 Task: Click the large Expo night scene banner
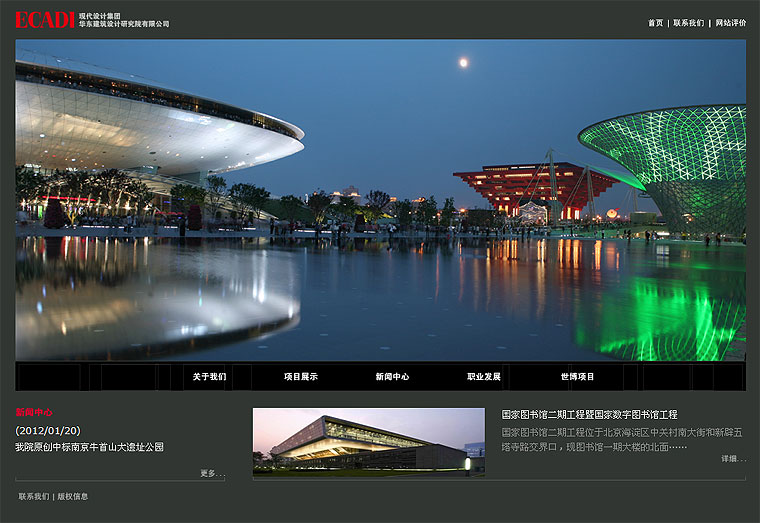380,200
